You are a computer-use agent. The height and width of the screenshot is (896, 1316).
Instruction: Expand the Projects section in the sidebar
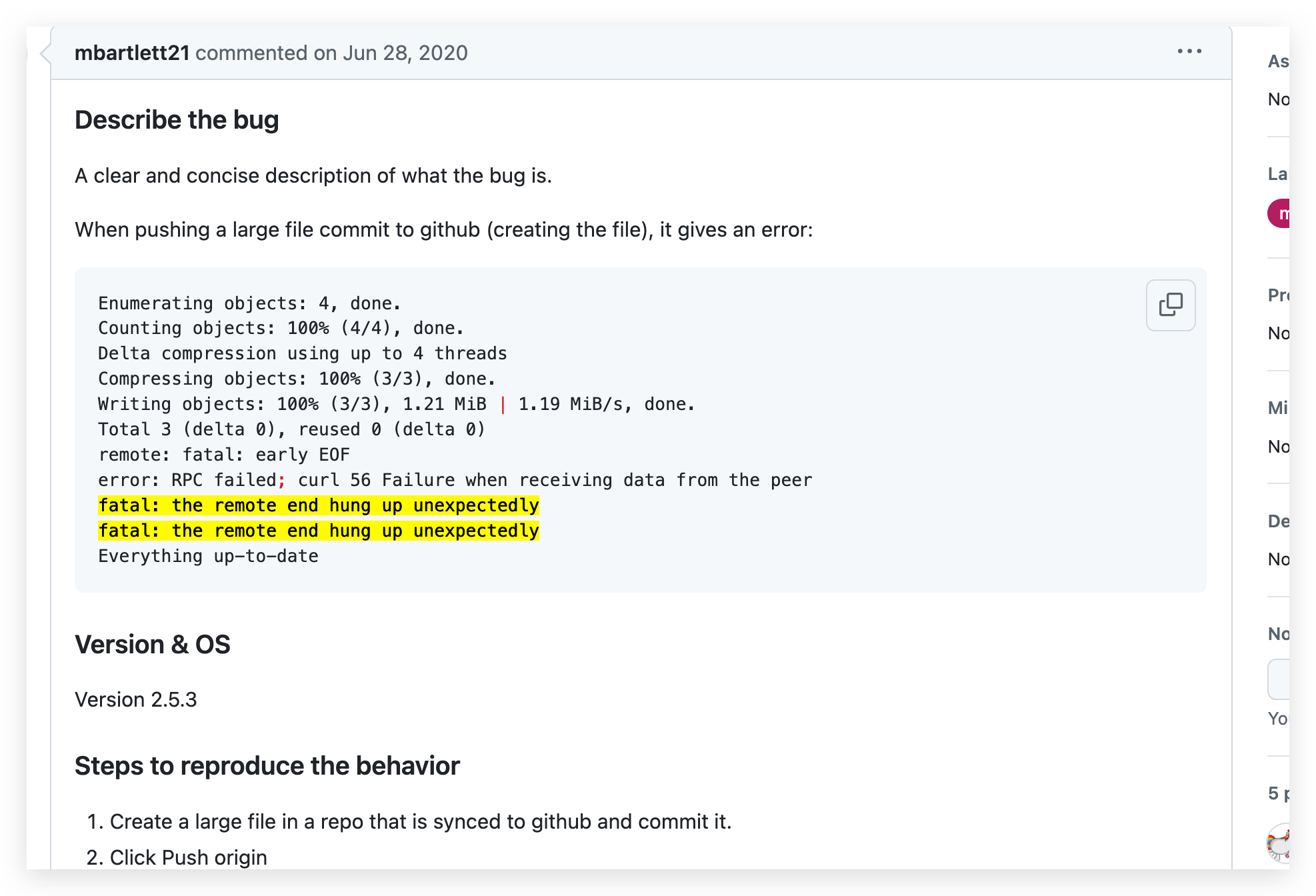1279,295
